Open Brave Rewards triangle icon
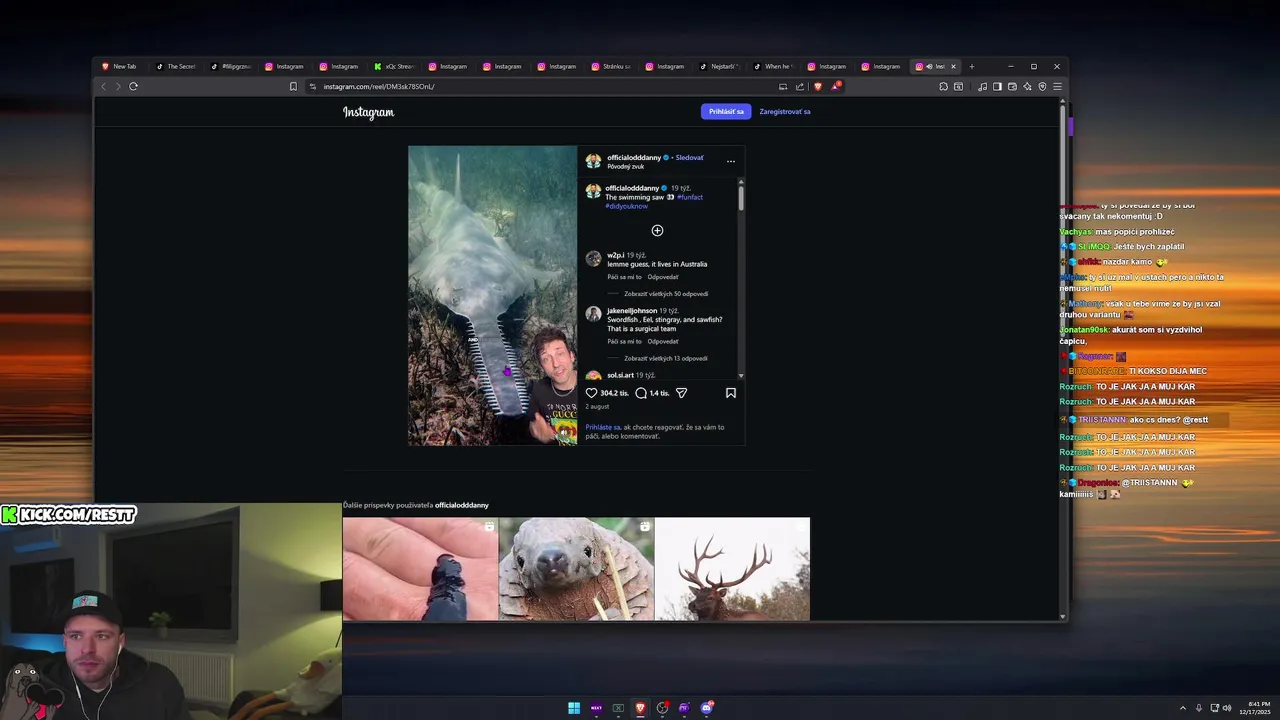 (835, 86)
